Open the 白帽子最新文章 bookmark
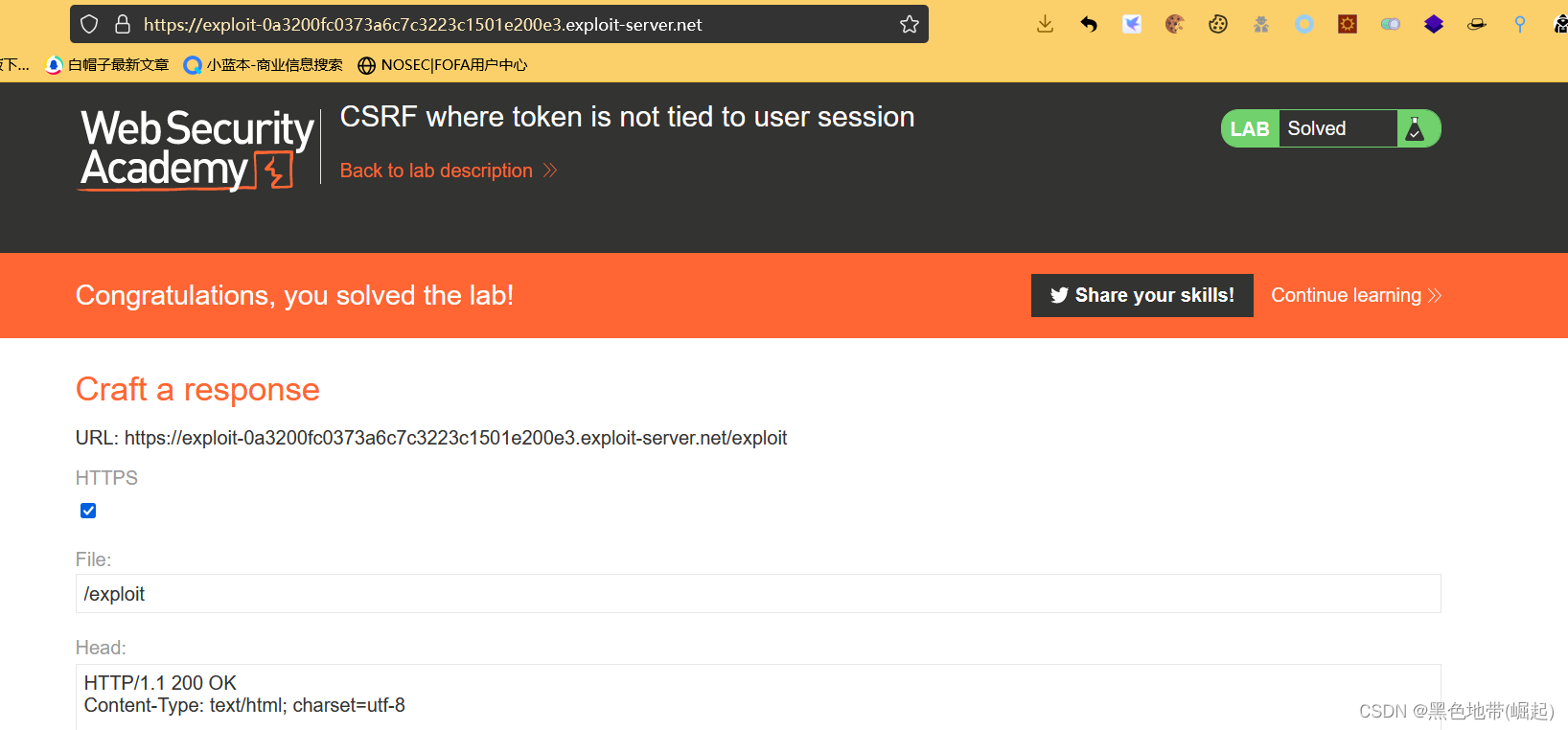 107,65
